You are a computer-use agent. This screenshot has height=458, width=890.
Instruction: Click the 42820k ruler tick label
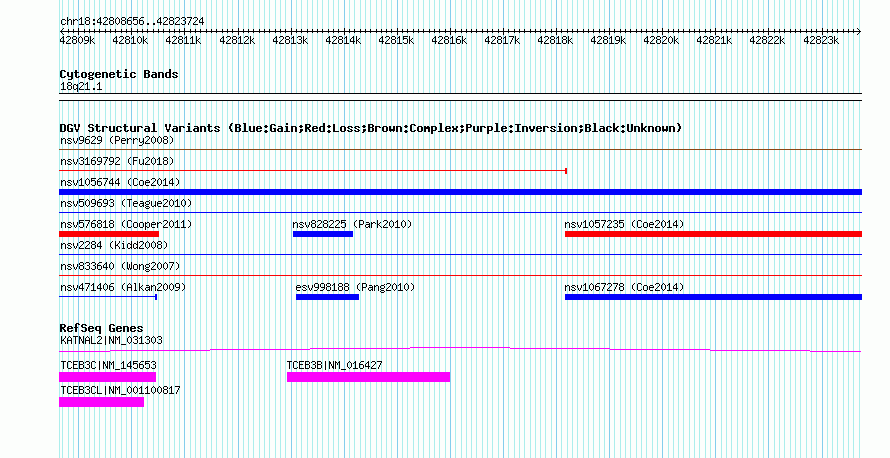coord(661,41)
